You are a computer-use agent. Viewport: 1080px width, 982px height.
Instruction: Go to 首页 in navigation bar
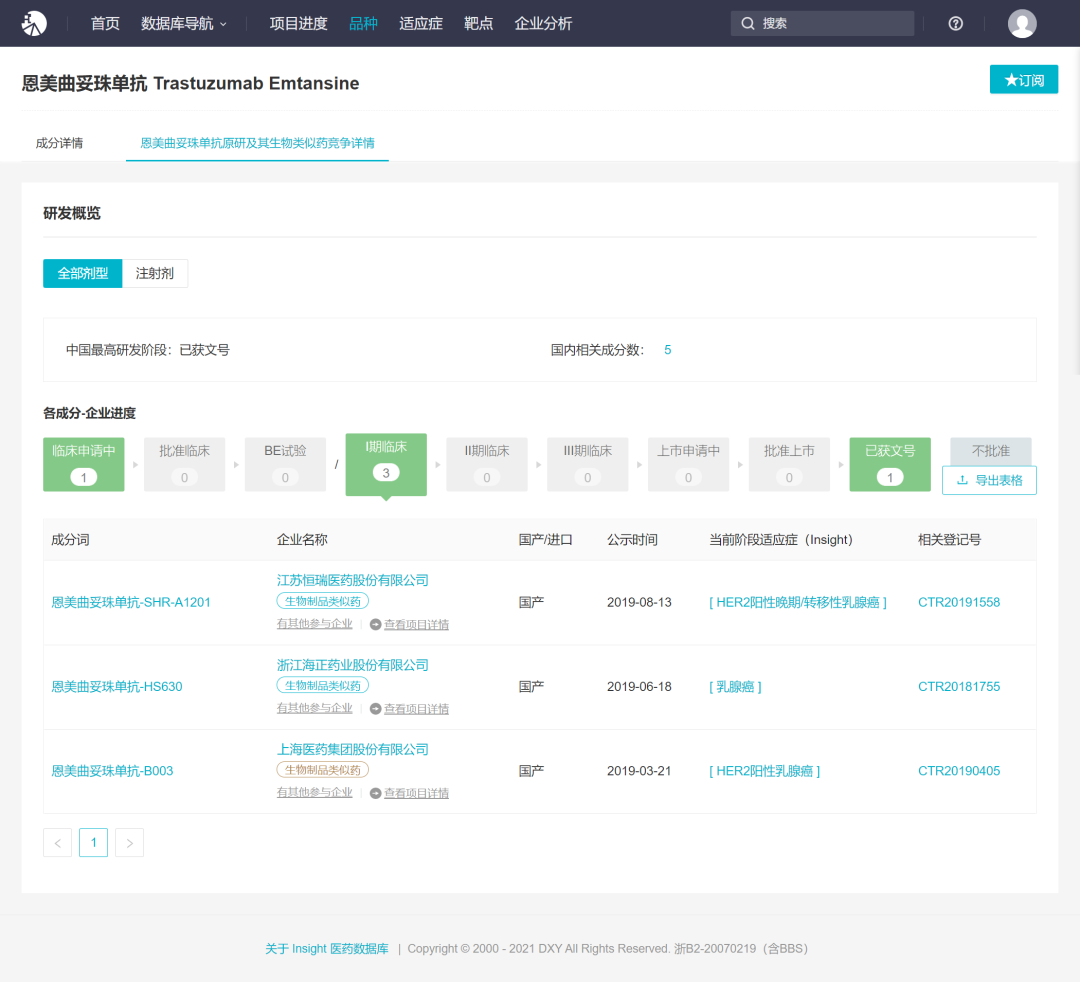point(105,23)
